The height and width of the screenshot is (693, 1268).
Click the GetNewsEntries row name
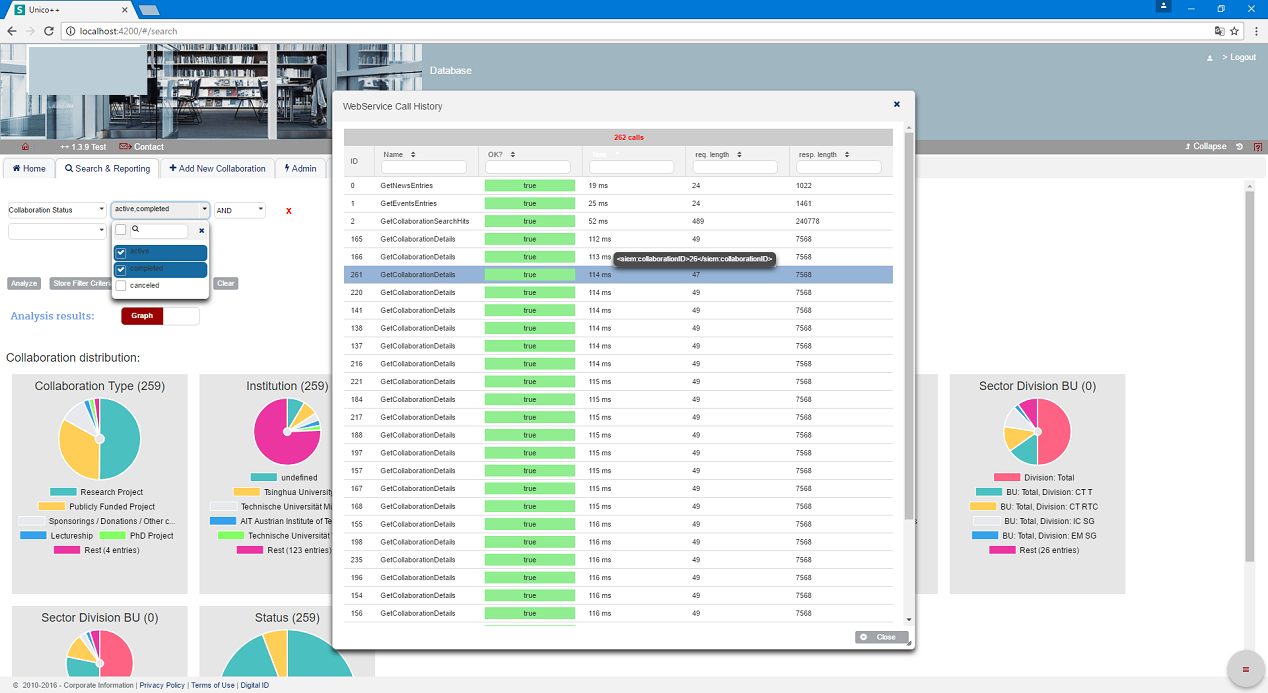pyautogui.click(x=406, y=186)
